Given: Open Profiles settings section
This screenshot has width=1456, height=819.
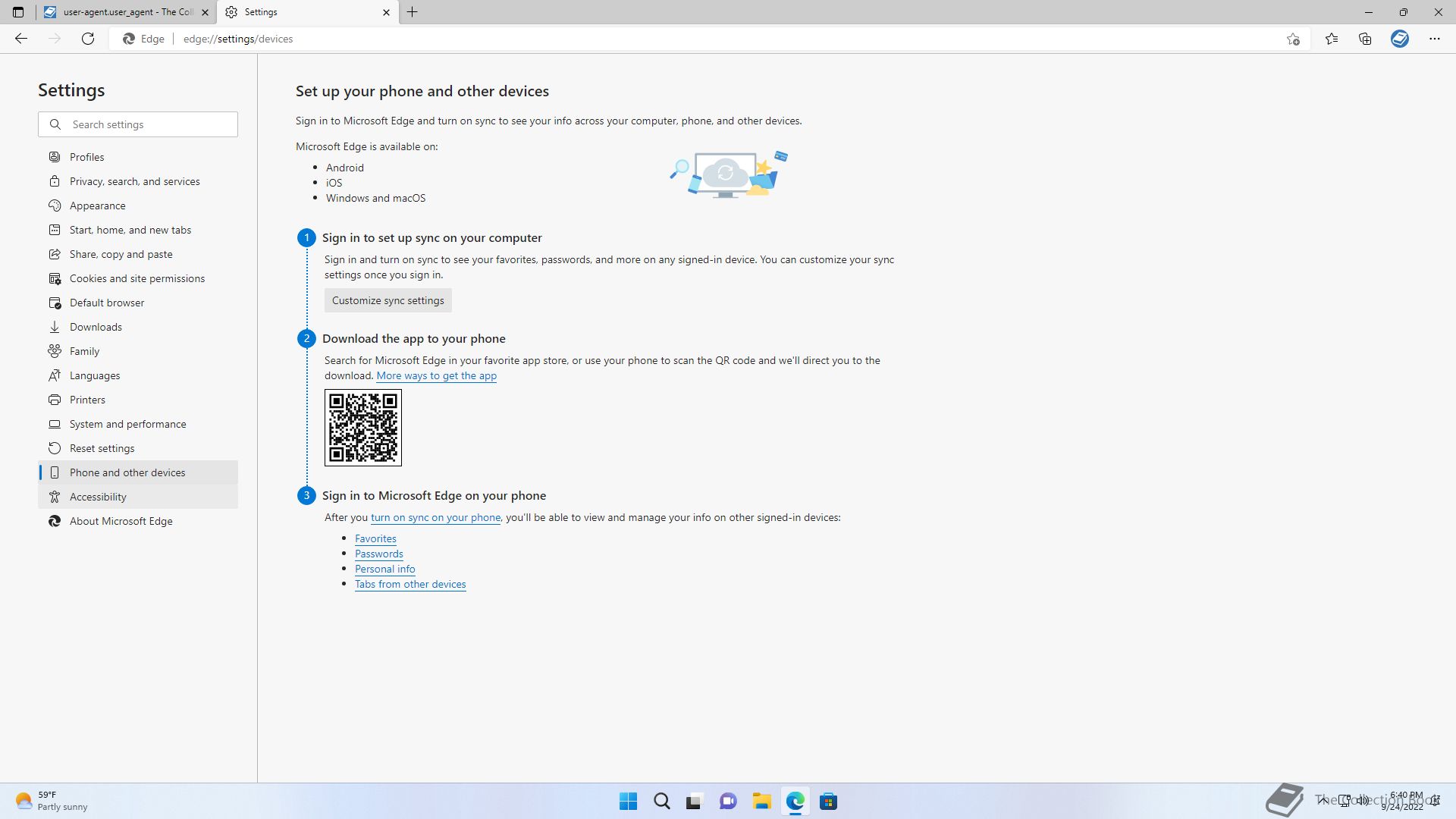Looking at the screenshot, I should (138, 157).
